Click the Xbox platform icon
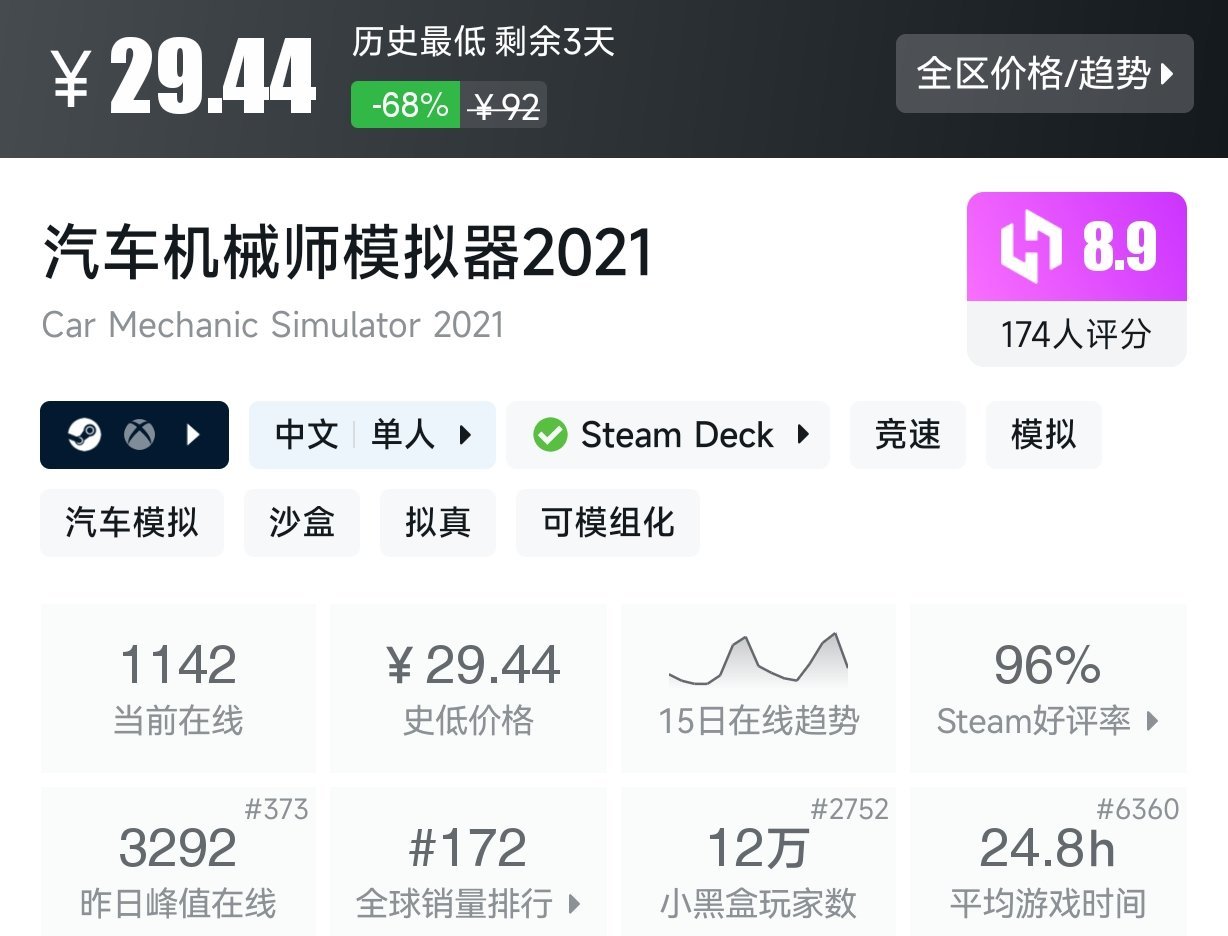The image size is (1228, 936). click(139, 435)
